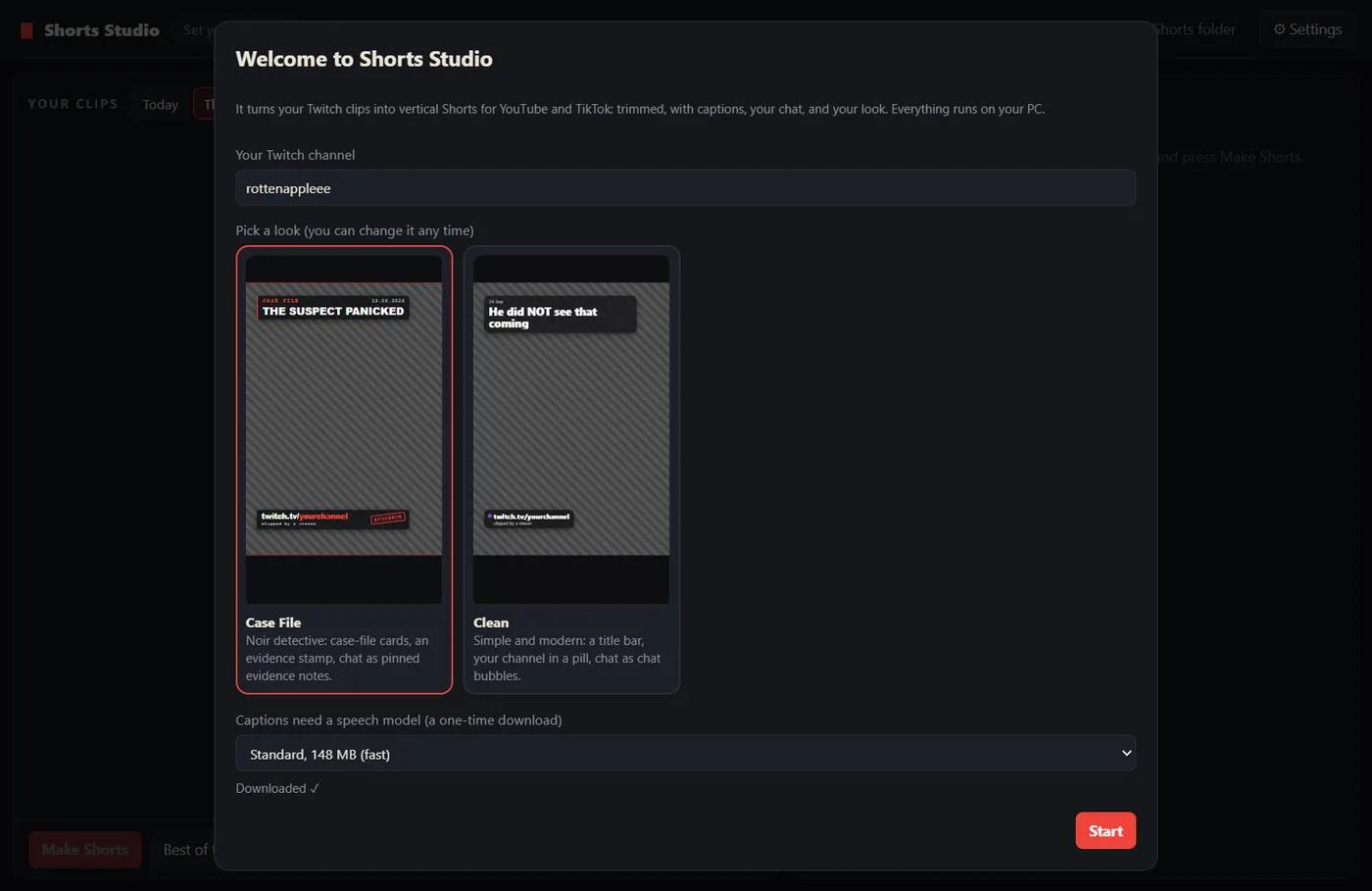The image size is (1372, 891).
Task: Click the "Your Twitch channel" label
Action: coord(295,155)
